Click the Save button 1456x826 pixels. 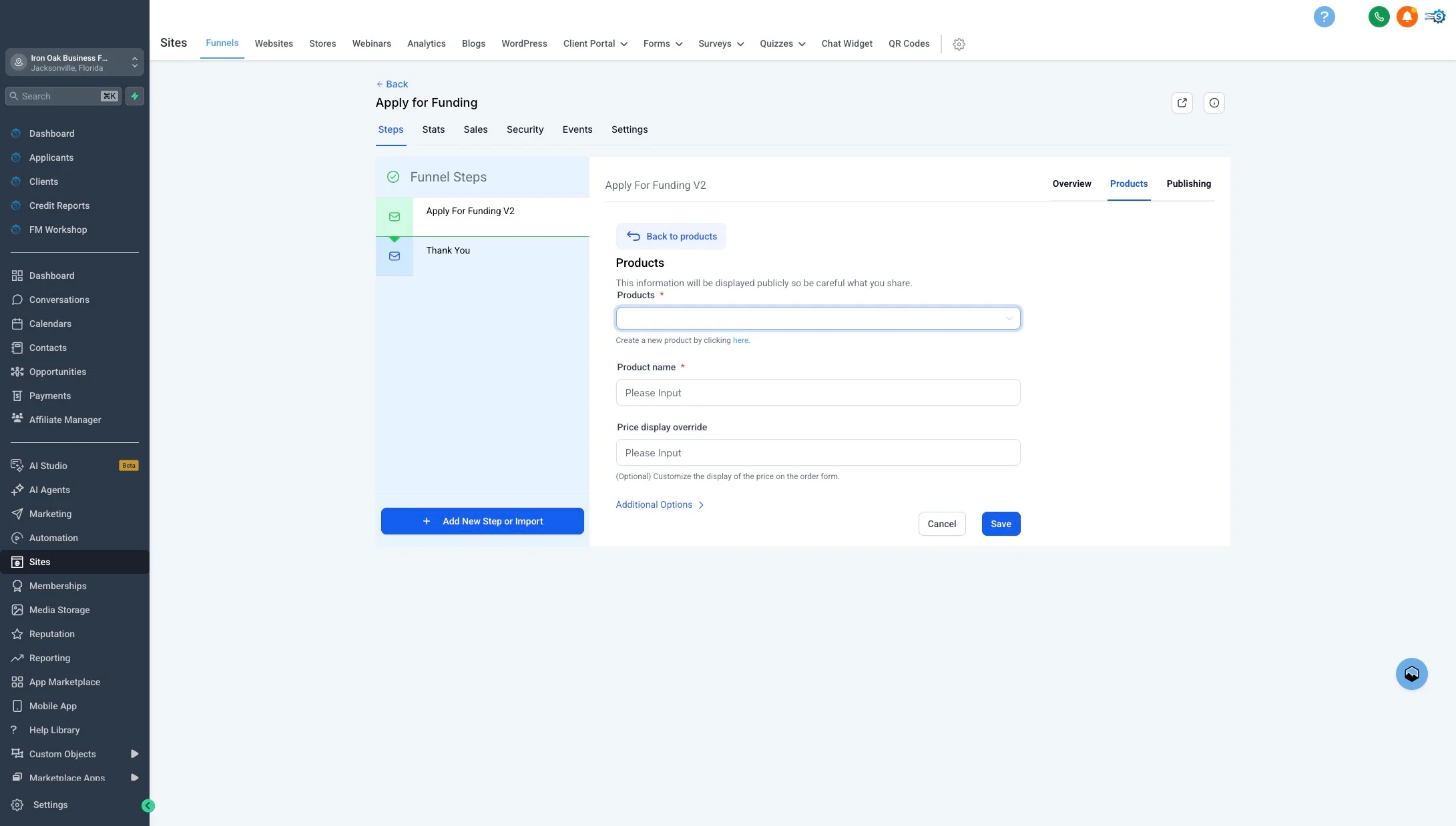1001,524
